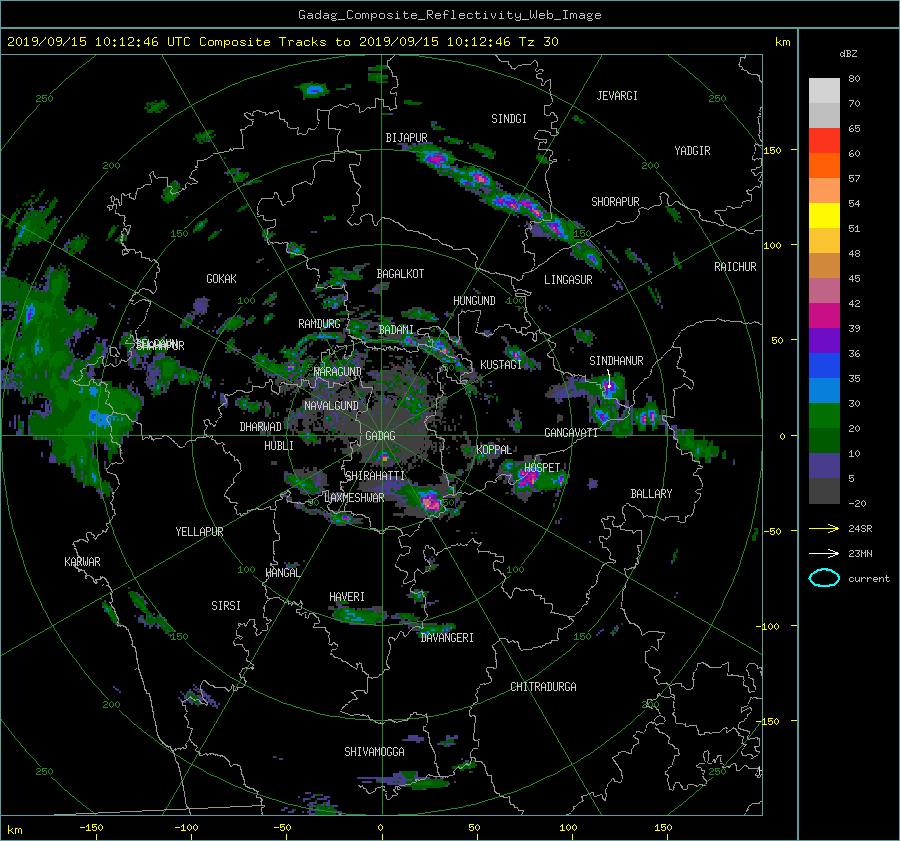Click the BAGALKOT city label
Image resolution: width=900 pixels, height=841 pixels.
[x=400, y=274]
